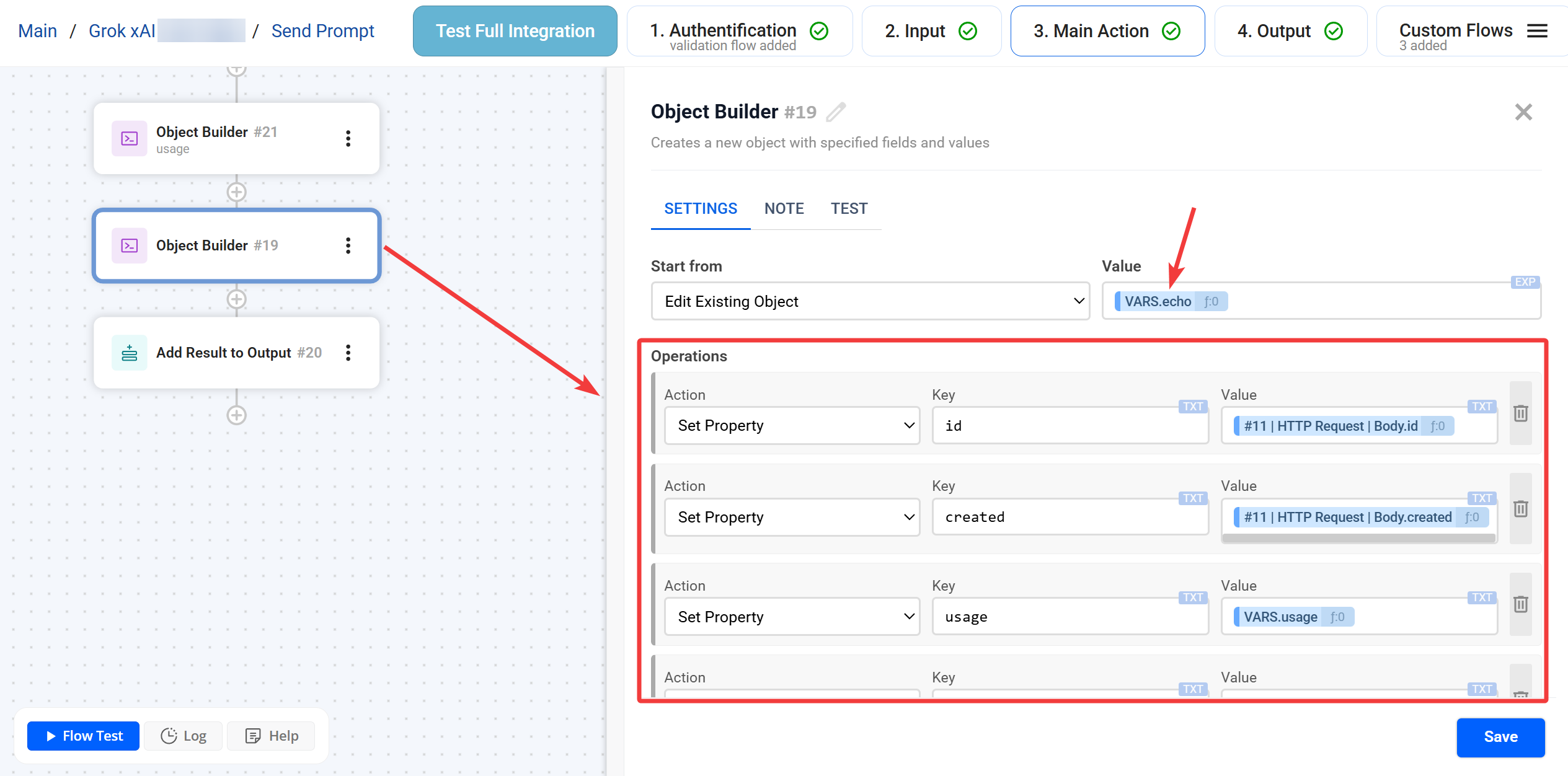Add step between Object Builder #21 and #19
This screenshot has width=1568, height=776.
[236, 192]
